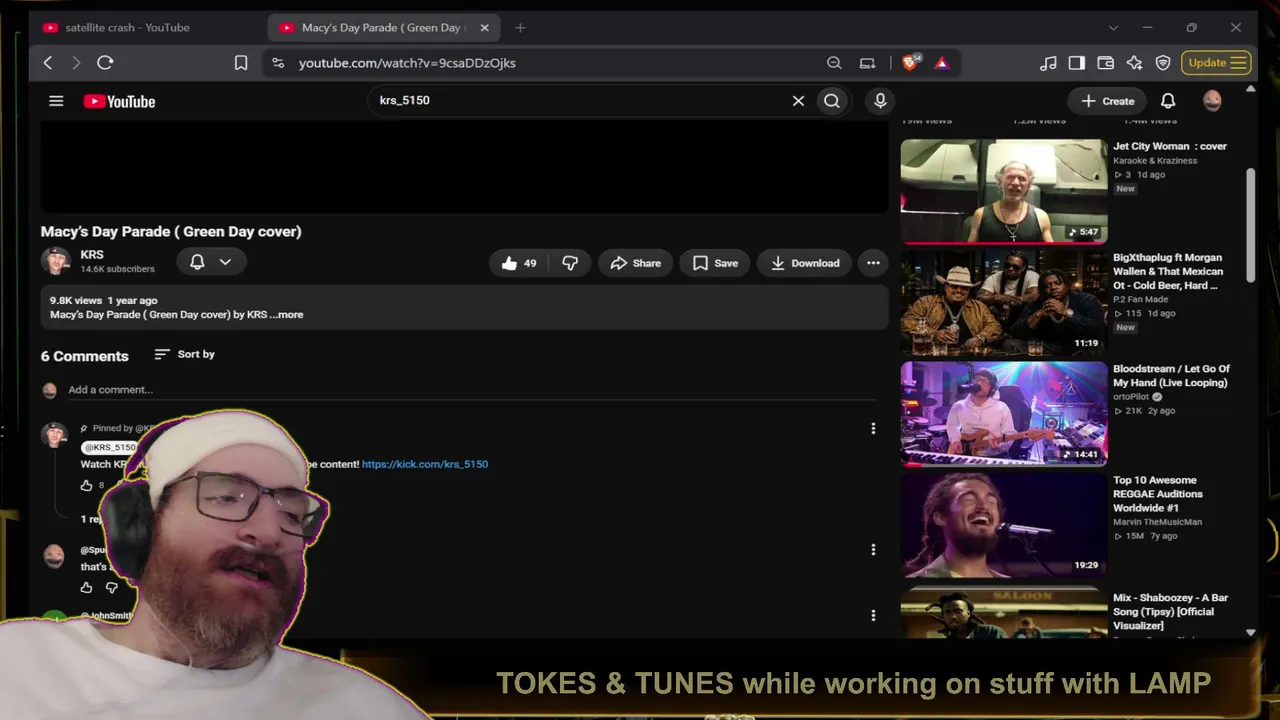Go forward in browser history
Image resolution: width=1280 pixels, height=720 pixels.
(76, 63)
